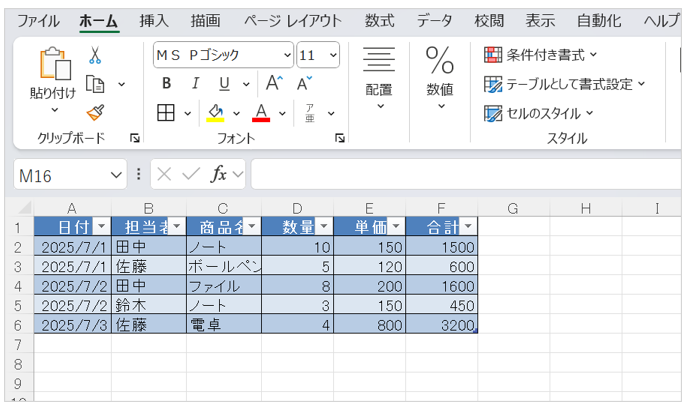Select cell containing ファイル
The image size is (686, 407).
pos(224,286)
